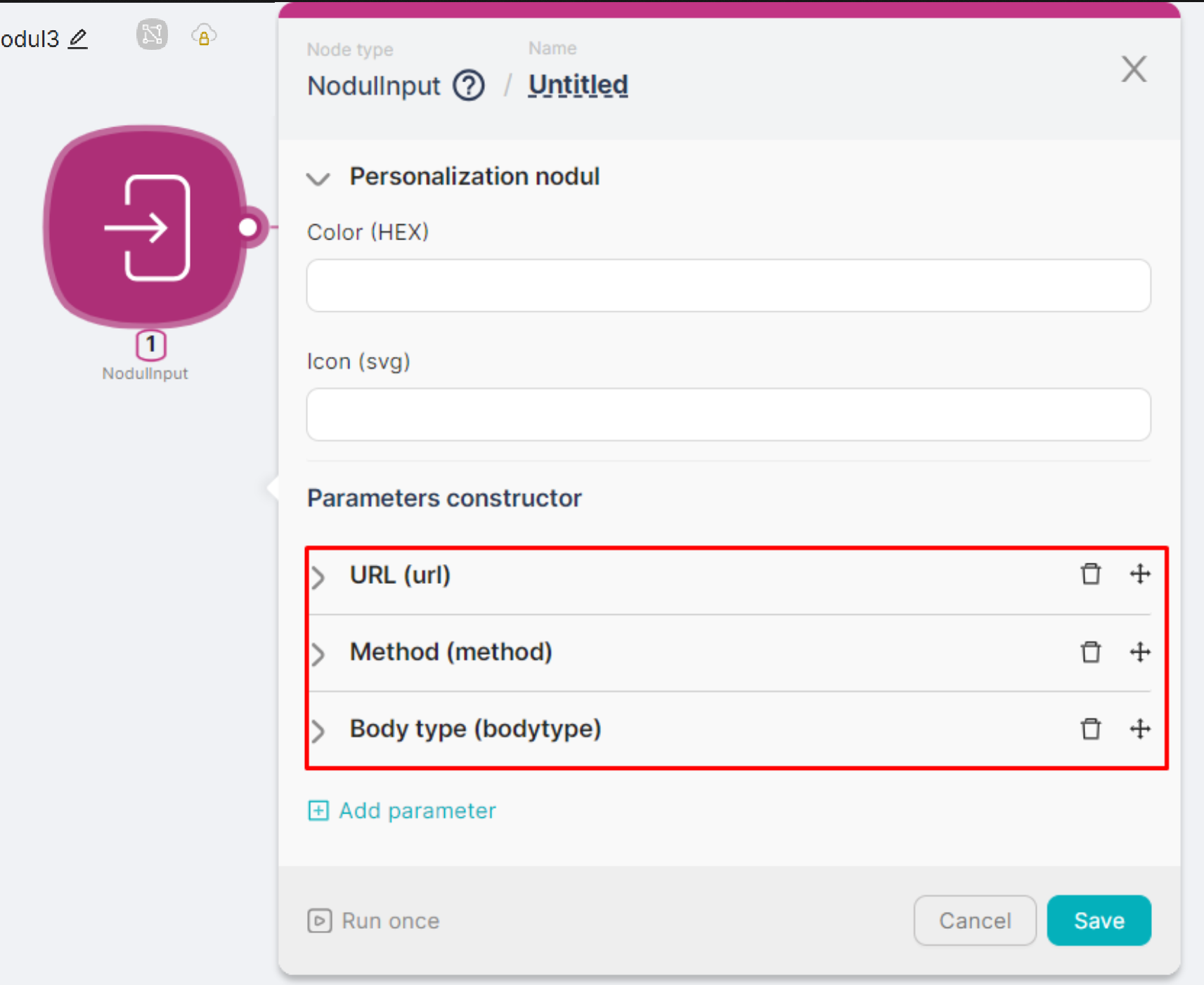
Task: Delete the Method (method) parameter
Action: point(1090,652)
